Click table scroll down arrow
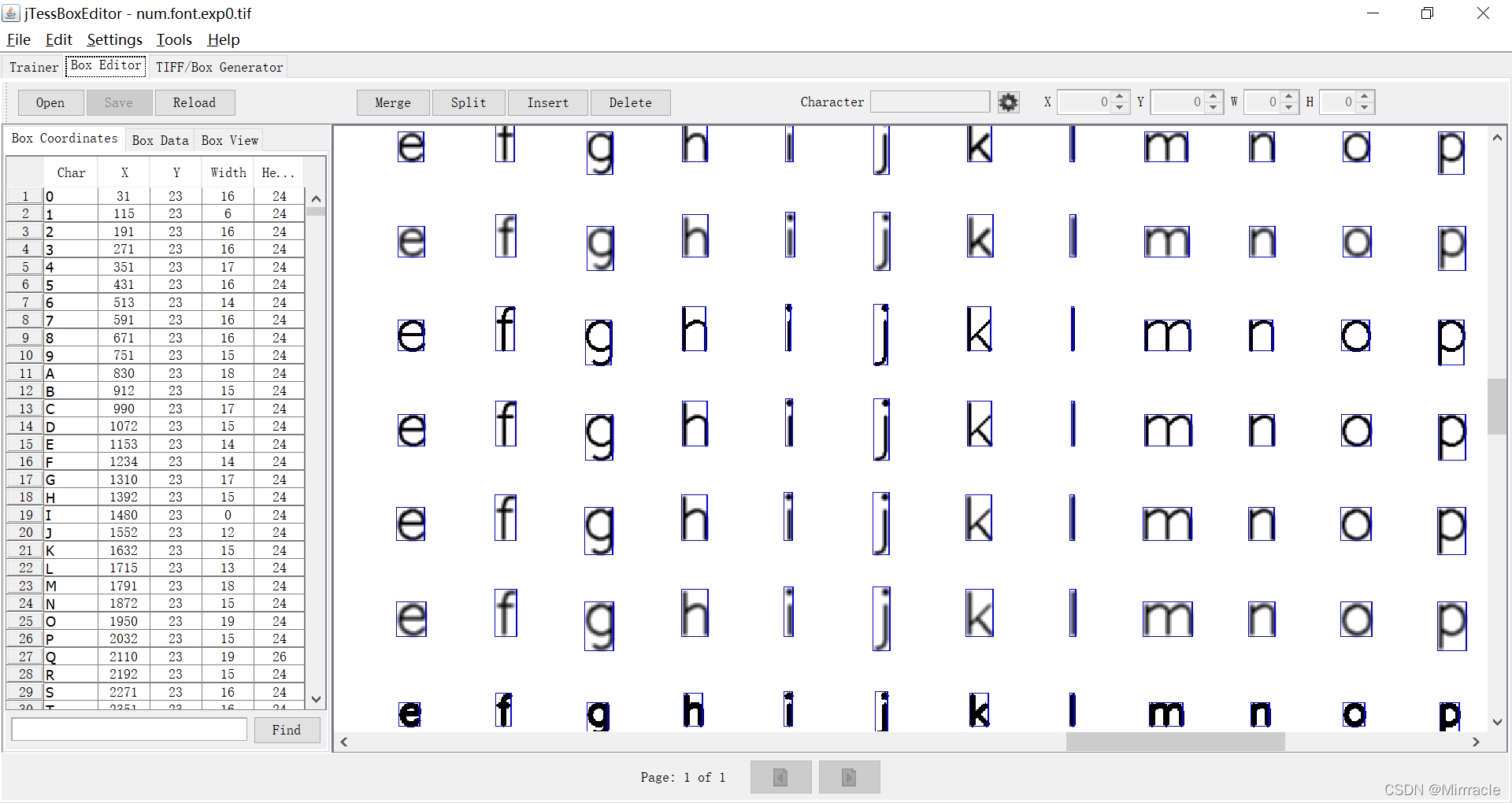The image size is (1512, 803). [x=316, y=698]
